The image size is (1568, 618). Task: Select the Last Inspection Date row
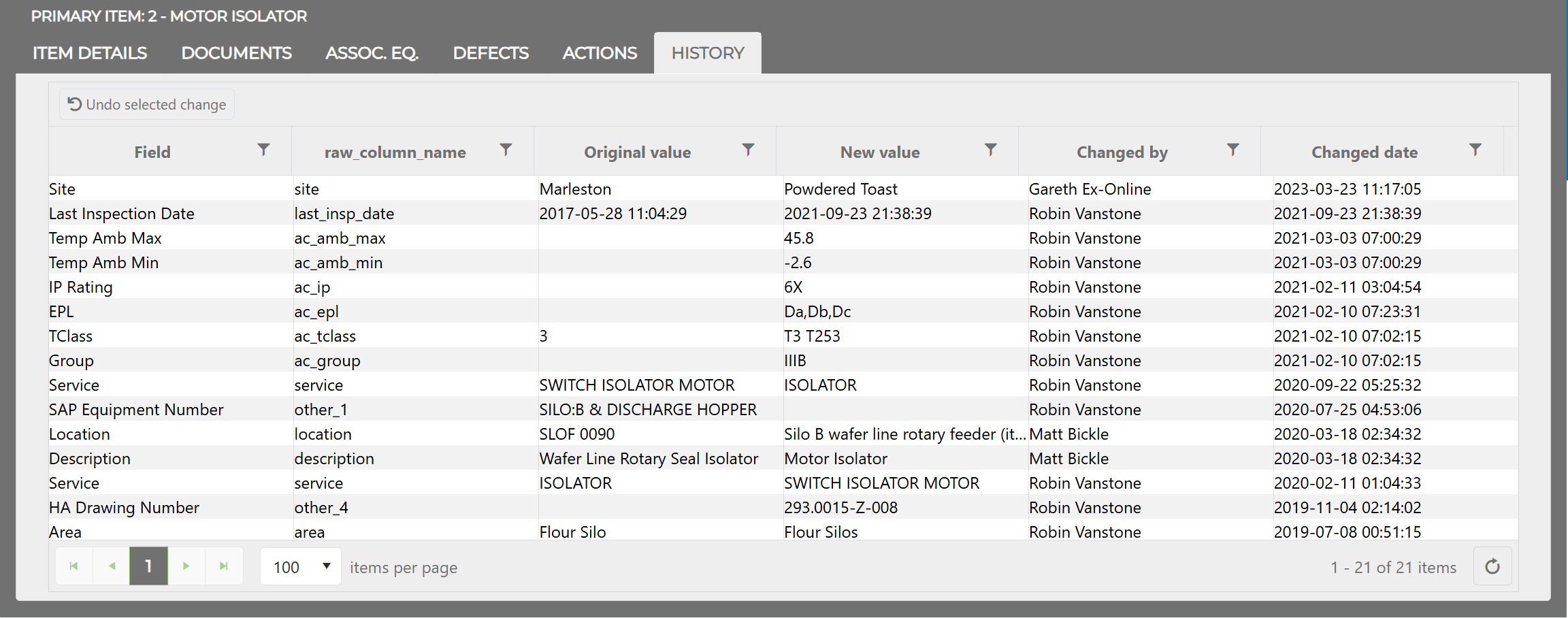pos(783,213)
